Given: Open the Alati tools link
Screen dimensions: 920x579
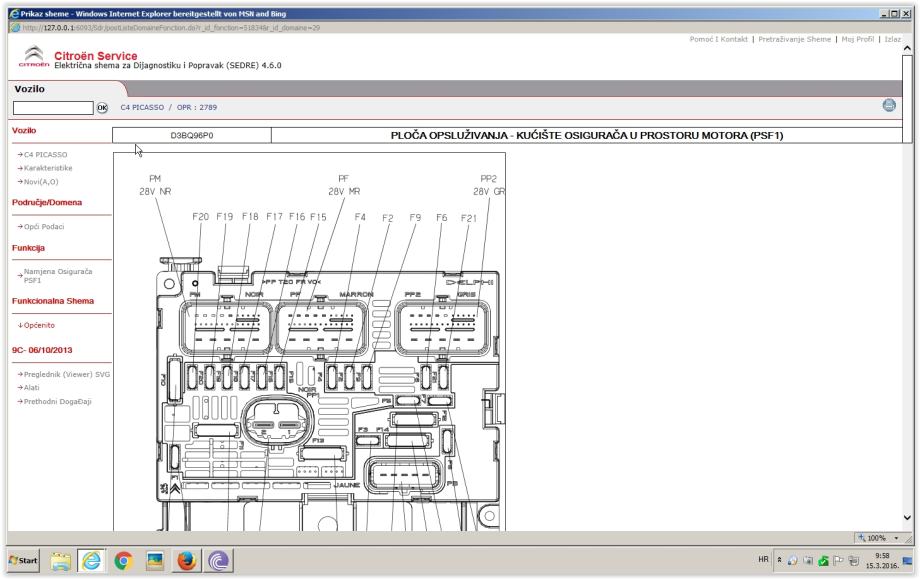Looking at the screenshot, I should 31,386.
